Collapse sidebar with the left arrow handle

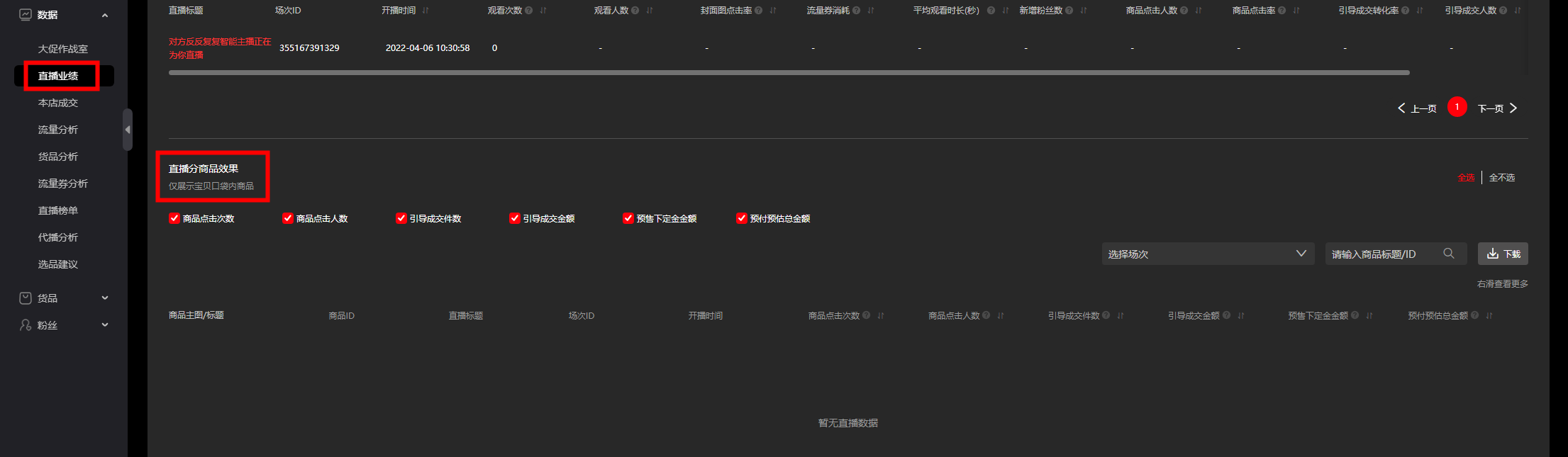pyautogui.click(x=128, y=130)
